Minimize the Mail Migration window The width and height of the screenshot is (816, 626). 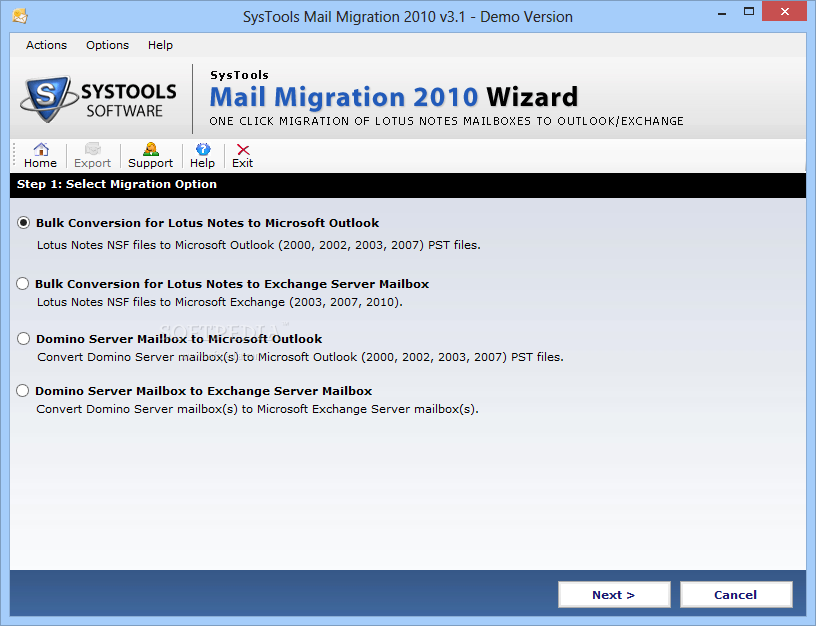click(x=722, y=12)
